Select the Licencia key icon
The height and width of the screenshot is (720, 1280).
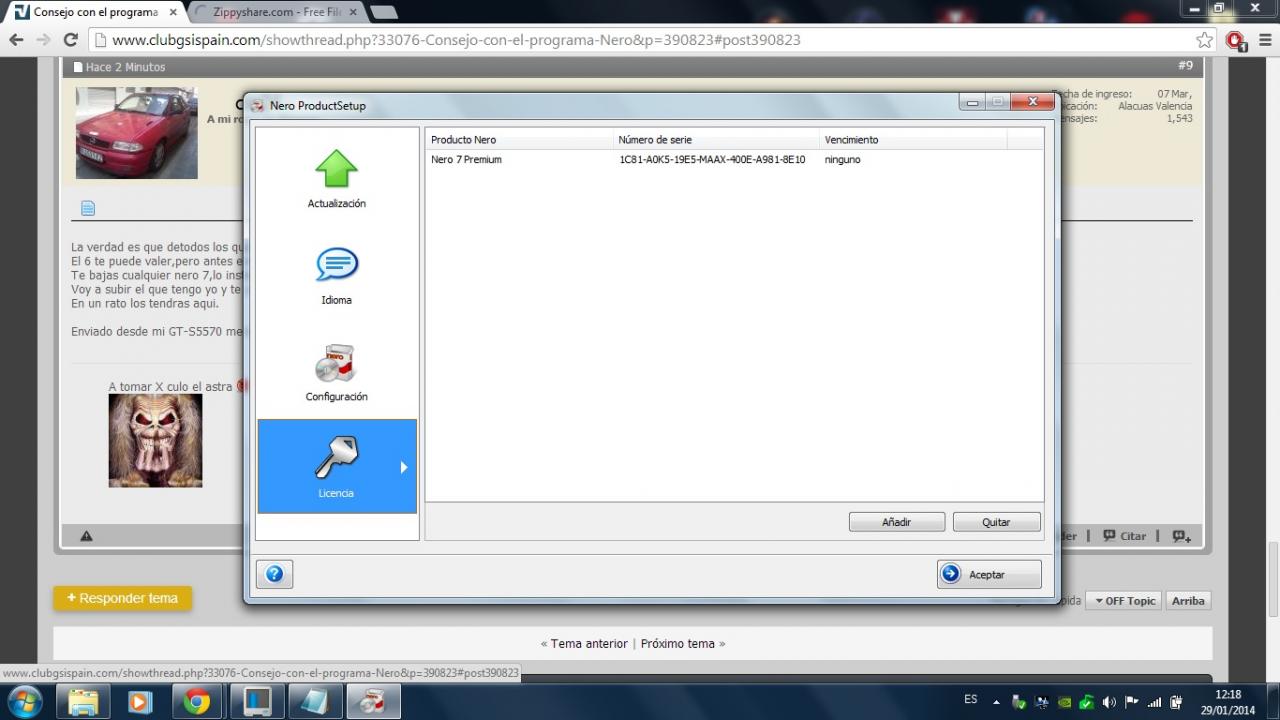(x=336, y=460)
